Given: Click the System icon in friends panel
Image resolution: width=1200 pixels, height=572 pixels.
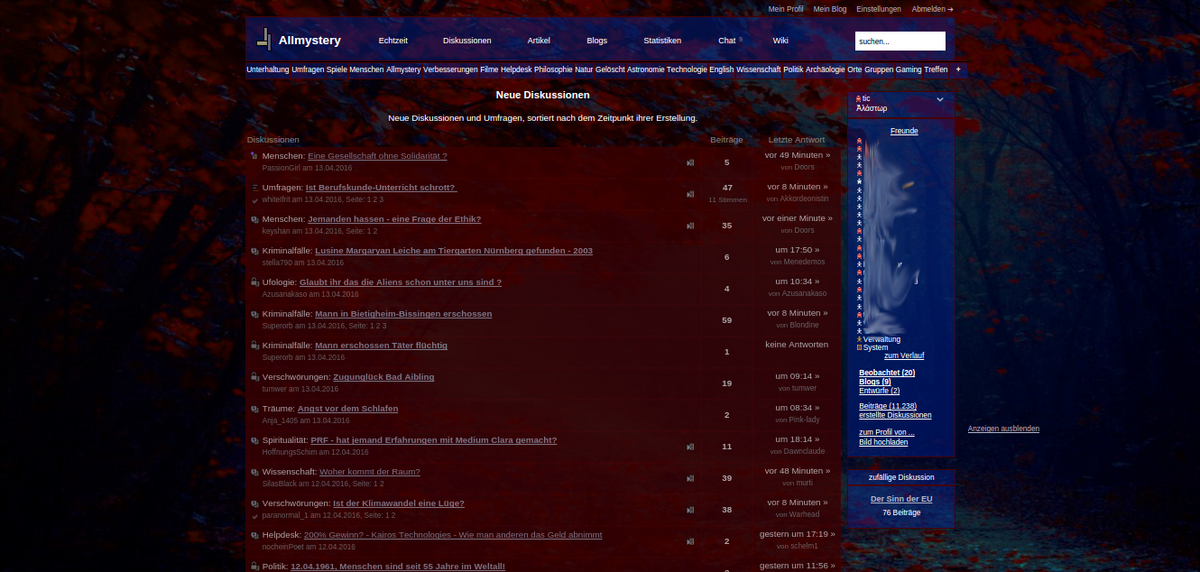Looking at the screenshot, I should point(859,347).
